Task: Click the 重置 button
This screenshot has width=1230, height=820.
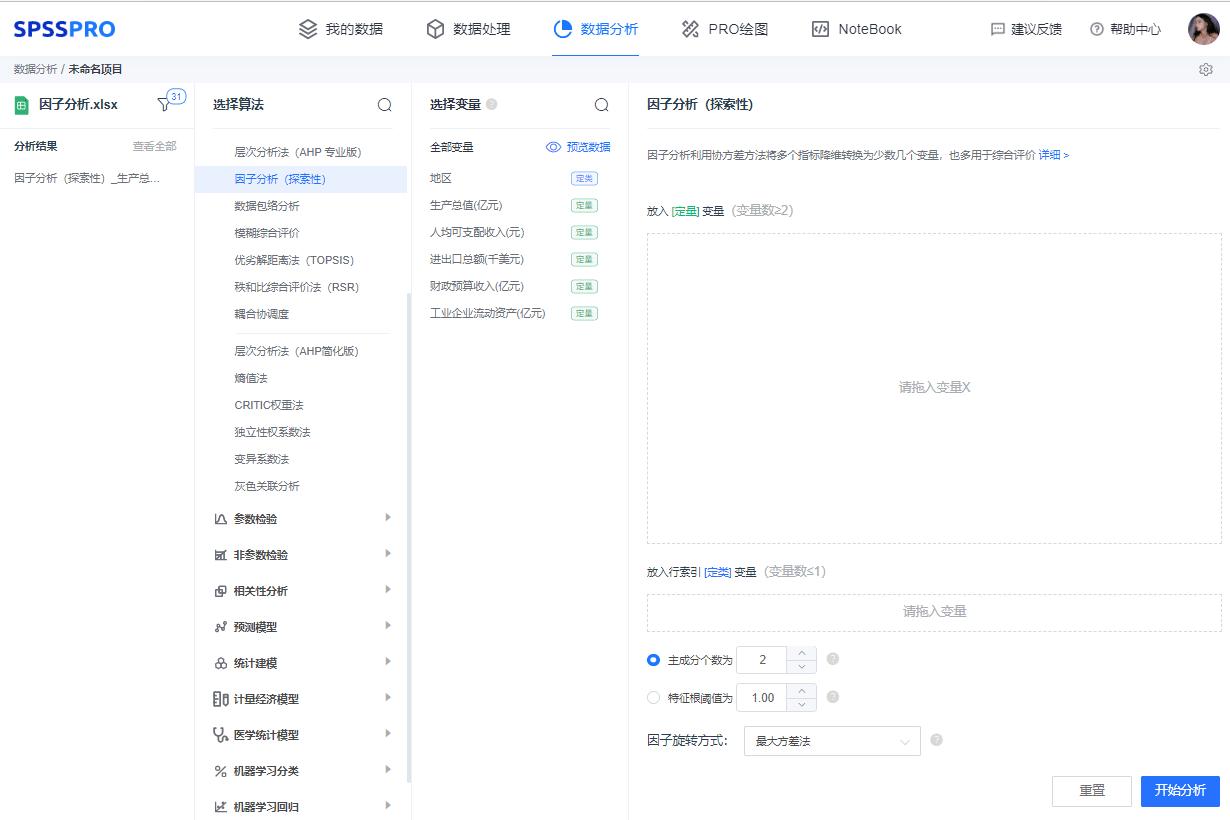Action: click(x=1092, y=791)
